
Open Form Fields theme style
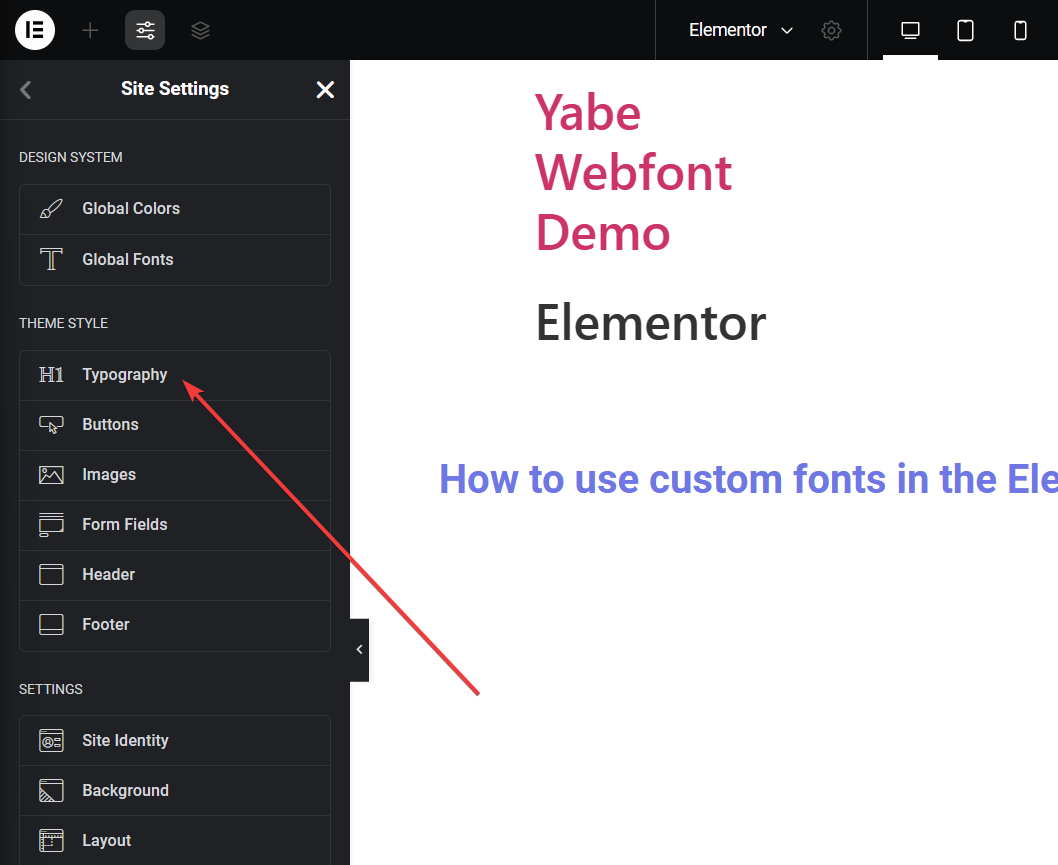pos(175,525)
